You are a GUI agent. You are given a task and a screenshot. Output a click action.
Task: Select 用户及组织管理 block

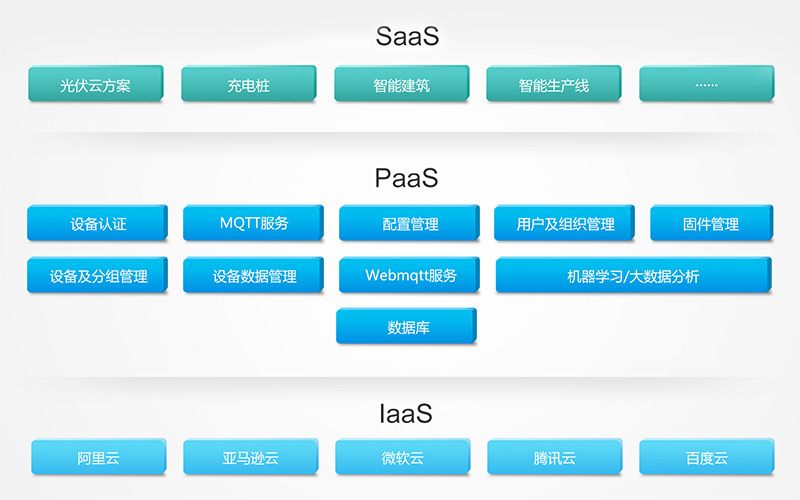[x=565, y=224]
